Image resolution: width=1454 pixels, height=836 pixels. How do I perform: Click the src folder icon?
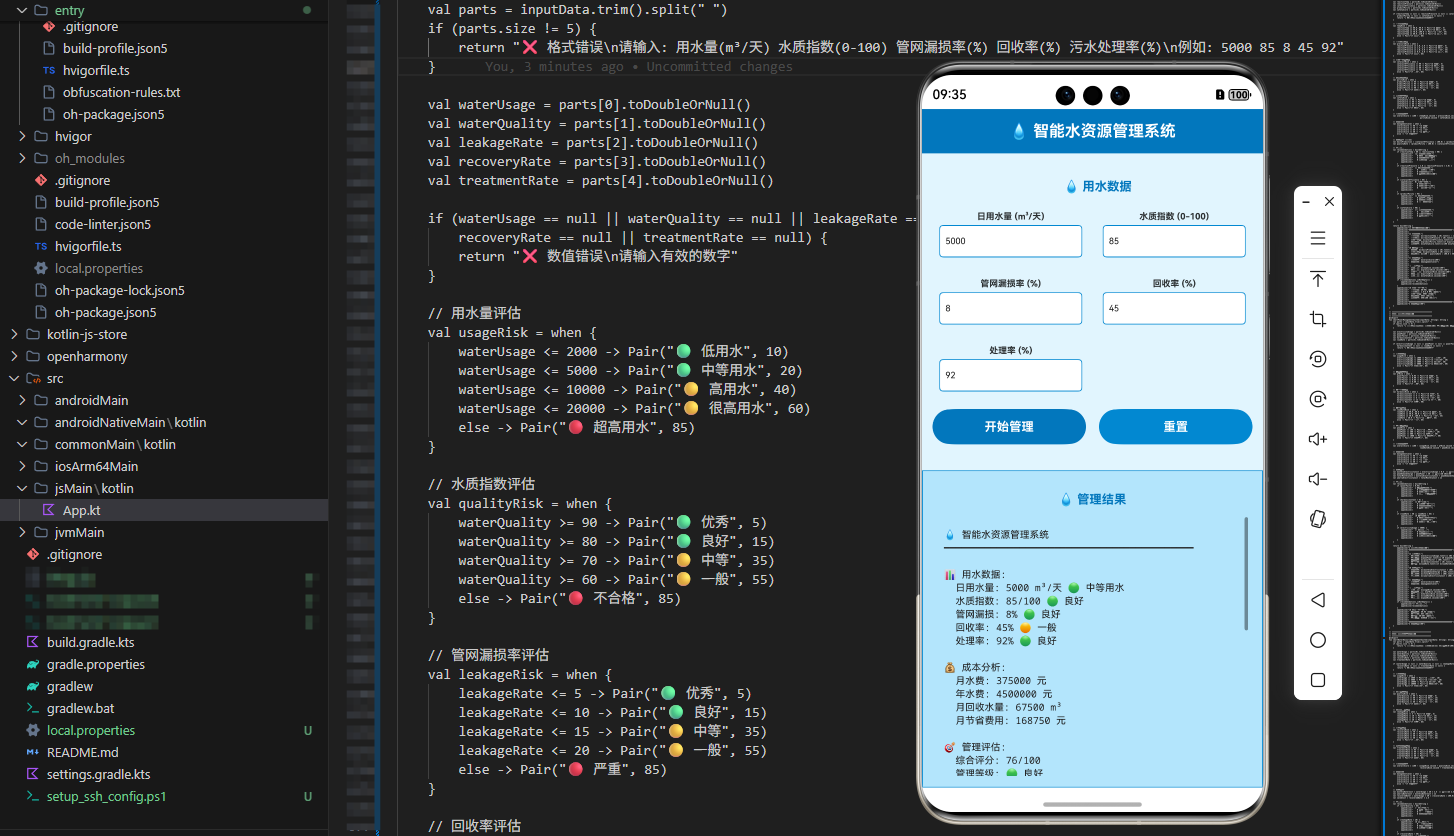(x=33, y=378)
